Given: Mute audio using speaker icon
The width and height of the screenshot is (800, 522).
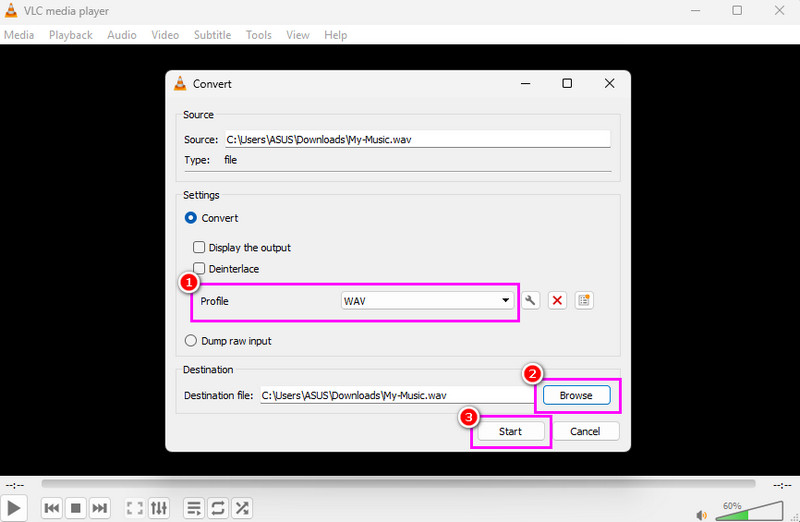Looking at the screenshot, I should click(x=702, y=515).
